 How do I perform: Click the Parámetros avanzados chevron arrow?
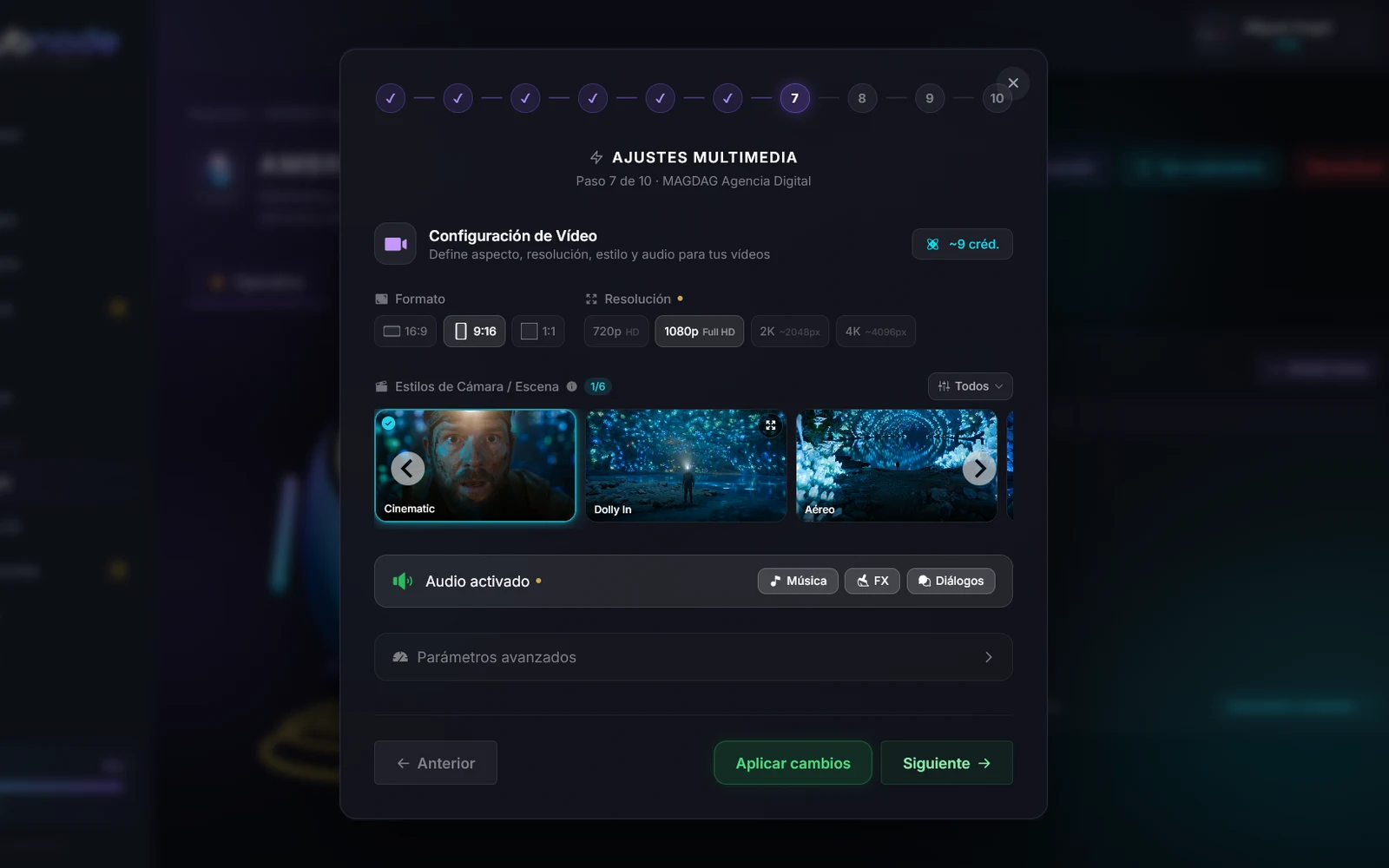tap(988, 657)
